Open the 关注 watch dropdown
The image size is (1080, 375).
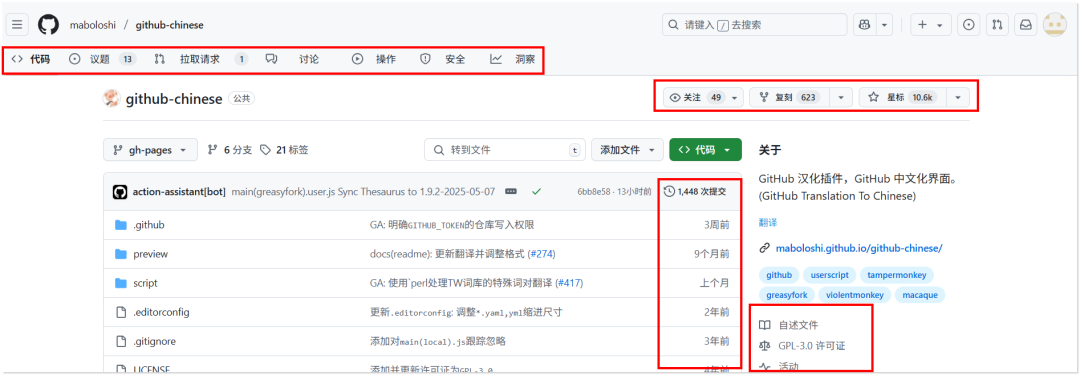pyautogui.click(x=703, y=98)
